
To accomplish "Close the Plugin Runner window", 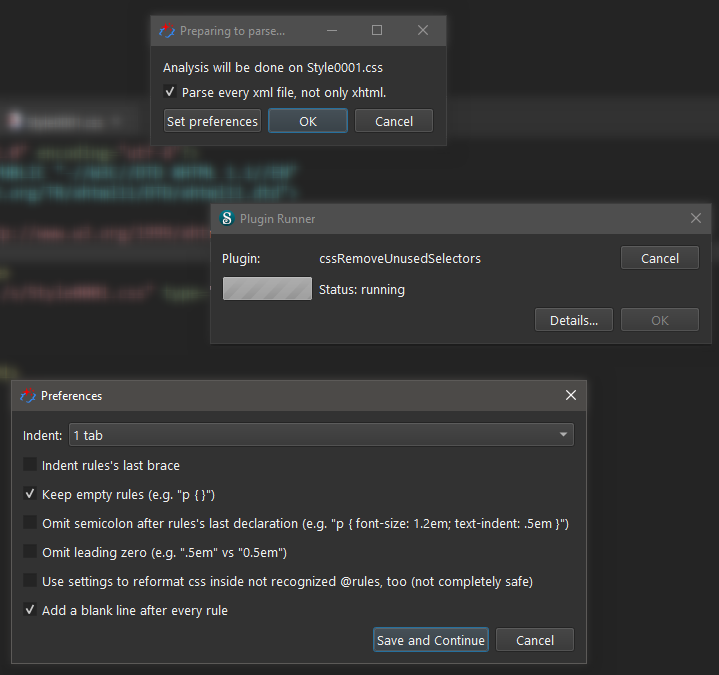I will tap(696, 218).
